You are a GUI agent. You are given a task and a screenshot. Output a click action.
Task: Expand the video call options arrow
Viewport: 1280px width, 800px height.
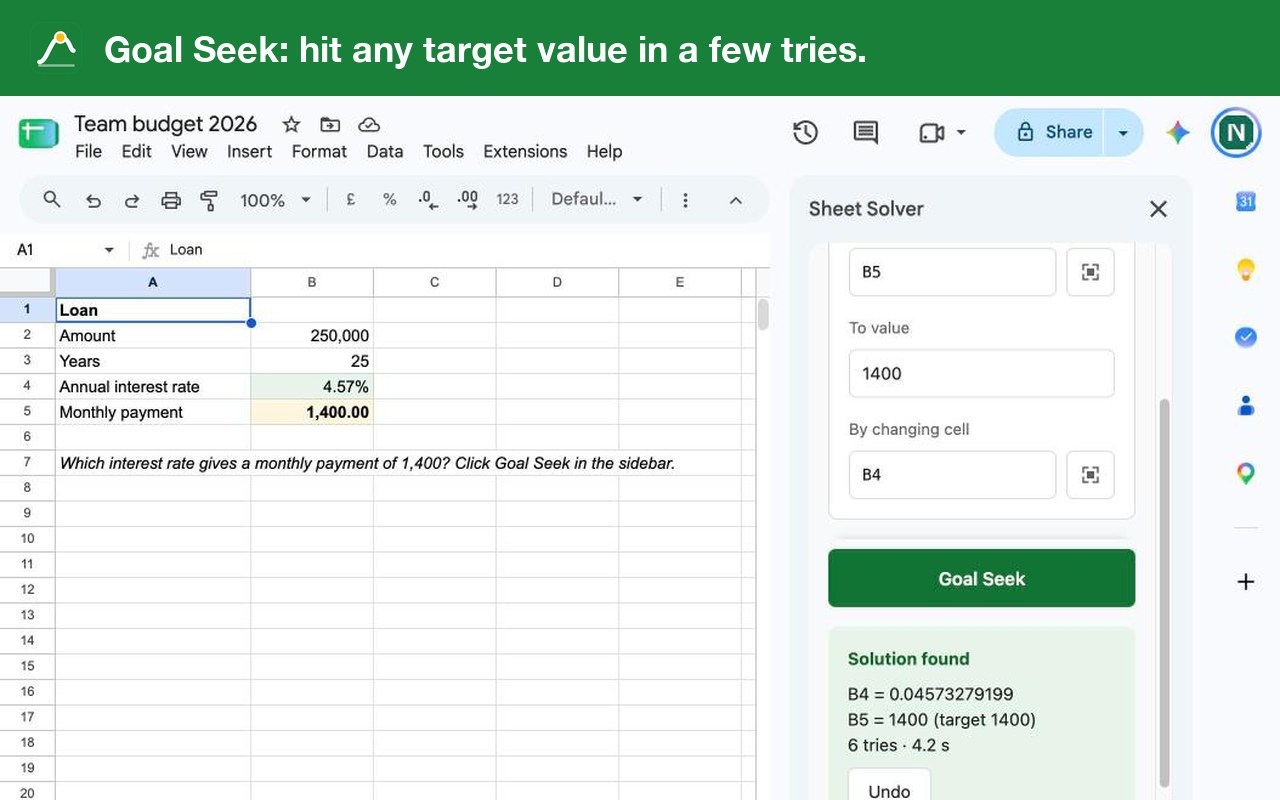961,132
